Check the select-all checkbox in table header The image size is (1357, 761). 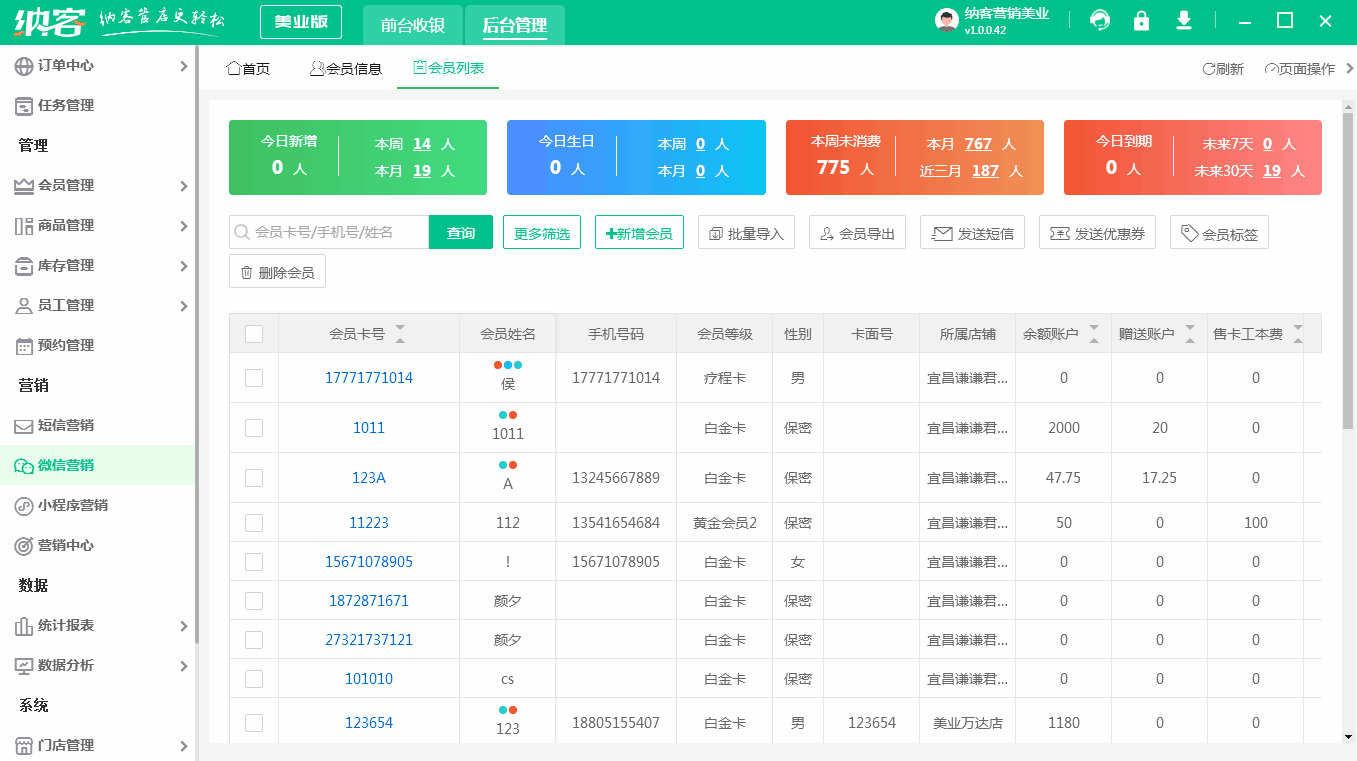click(x=253, y=333)
